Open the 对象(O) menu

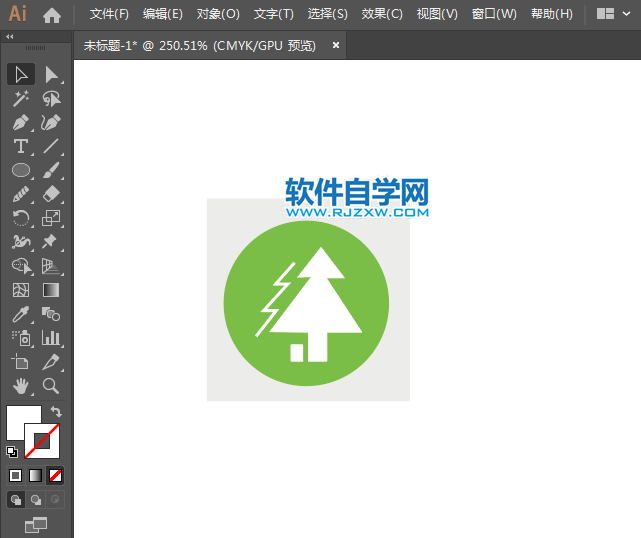pos(218,14)
